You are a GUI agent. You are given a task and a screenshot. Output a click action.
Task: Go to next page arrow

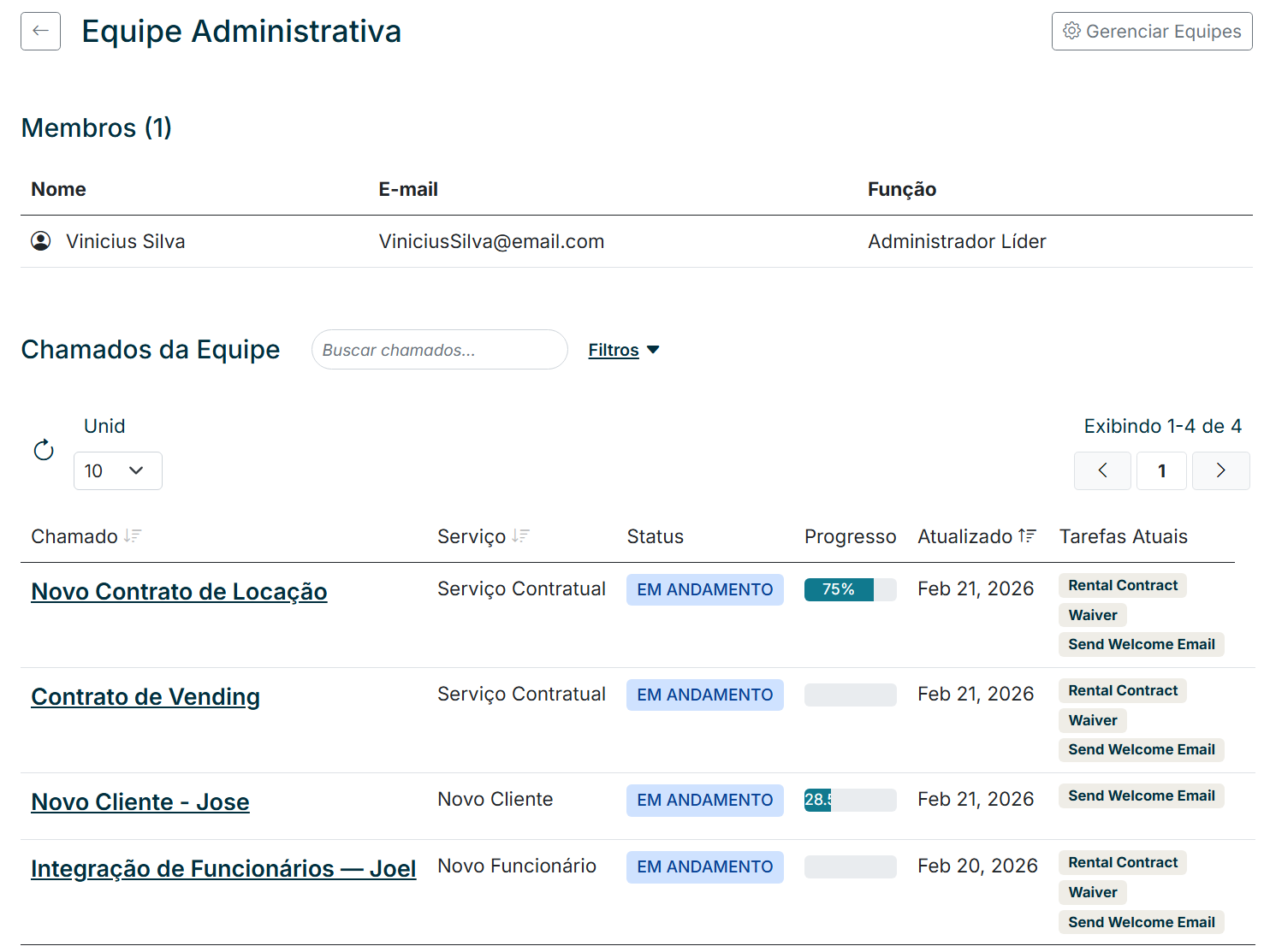pos(1220,470)
